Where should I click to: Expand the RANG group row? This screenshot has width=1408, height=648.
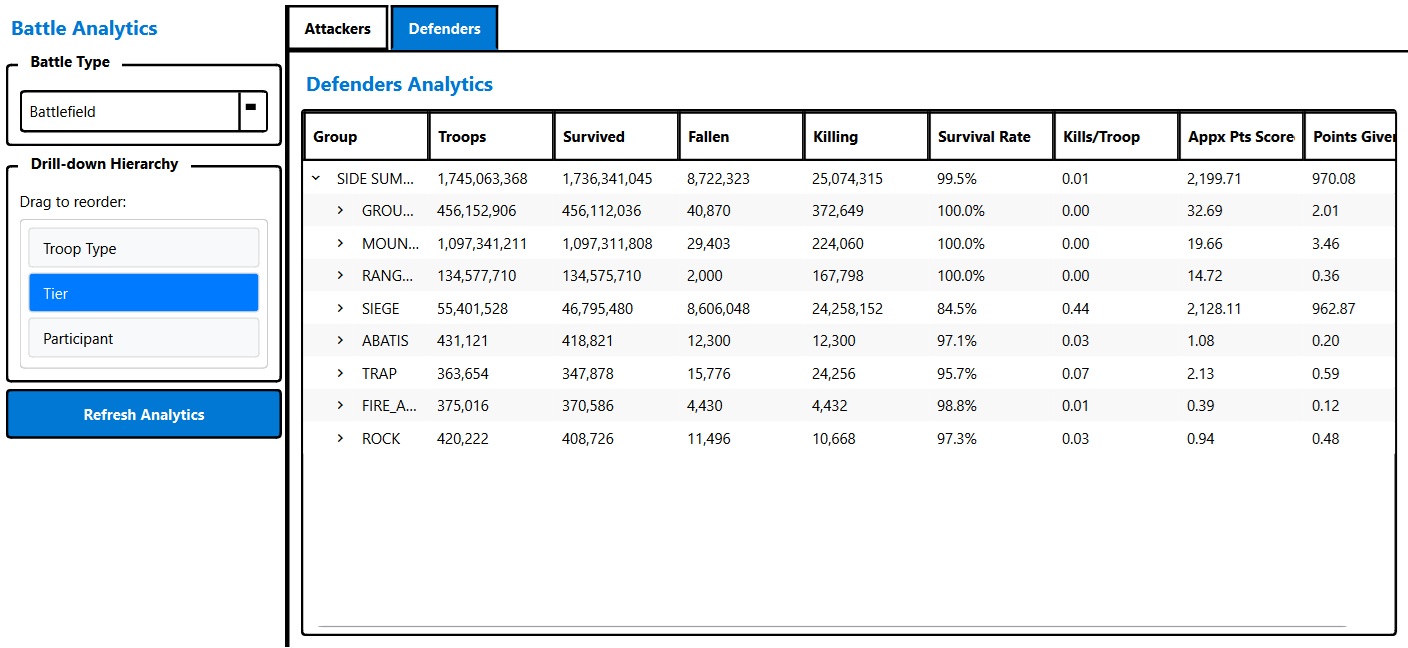(340, 275)
